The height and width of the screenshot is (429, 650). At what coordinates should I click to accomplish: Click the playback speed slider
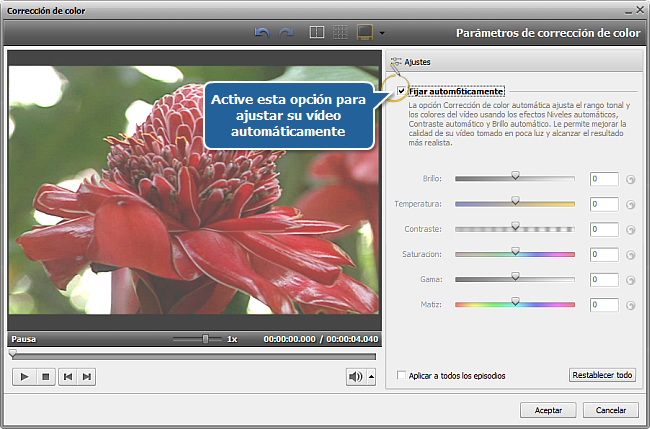(205, 339)
